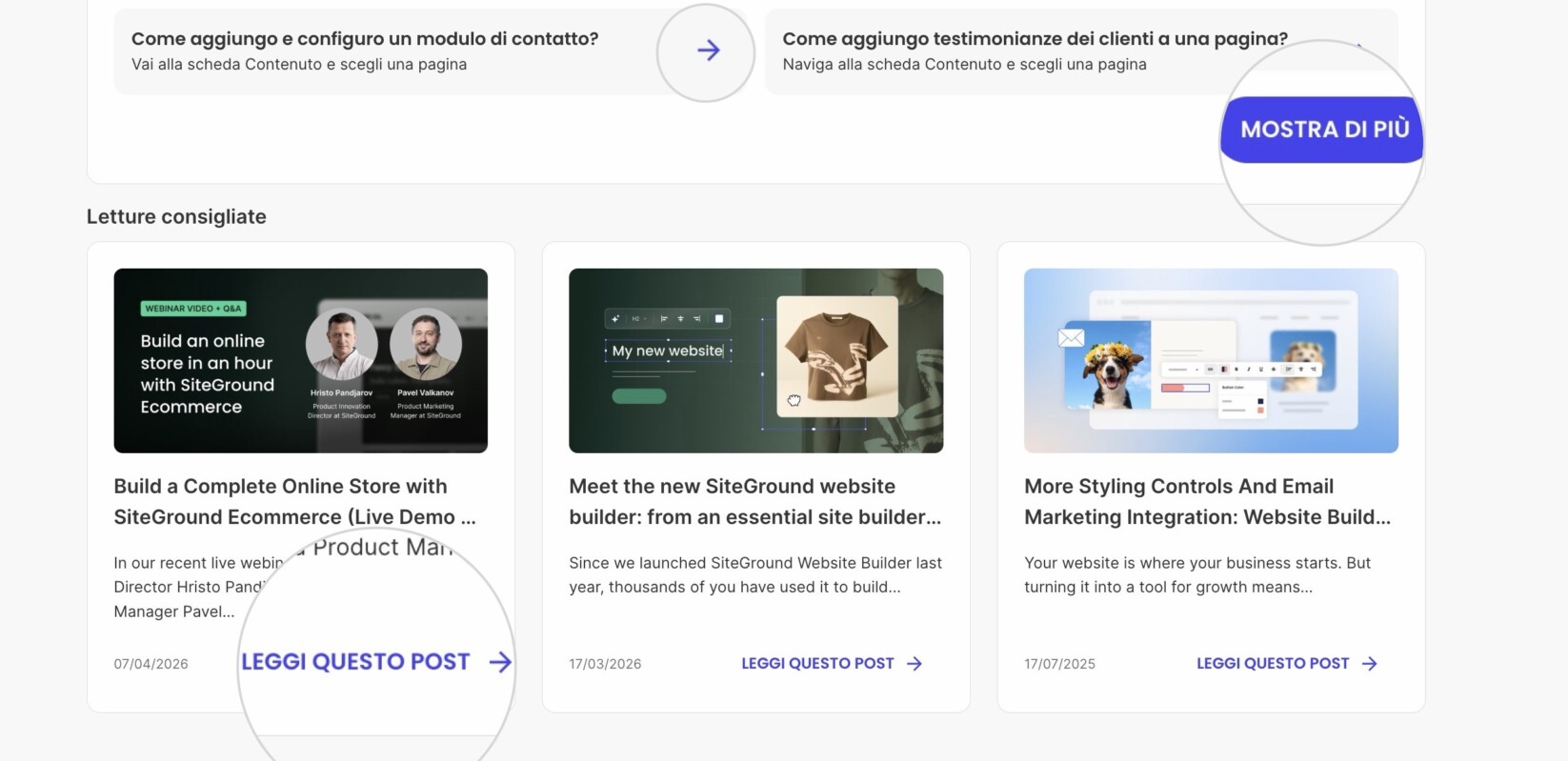Click the date 17/03/2026
The image size is (1568, 761).
[x=606, y=664]
